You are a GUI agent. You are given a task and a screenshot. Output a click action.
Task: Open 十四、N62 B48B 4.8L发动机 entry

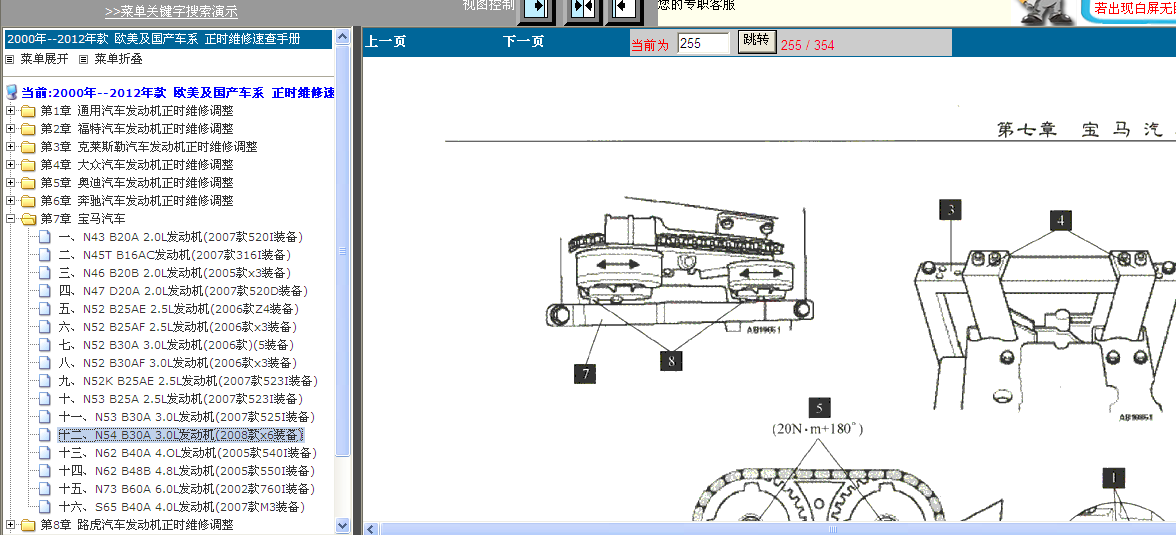pyautogui.click(x=187, y=471)
